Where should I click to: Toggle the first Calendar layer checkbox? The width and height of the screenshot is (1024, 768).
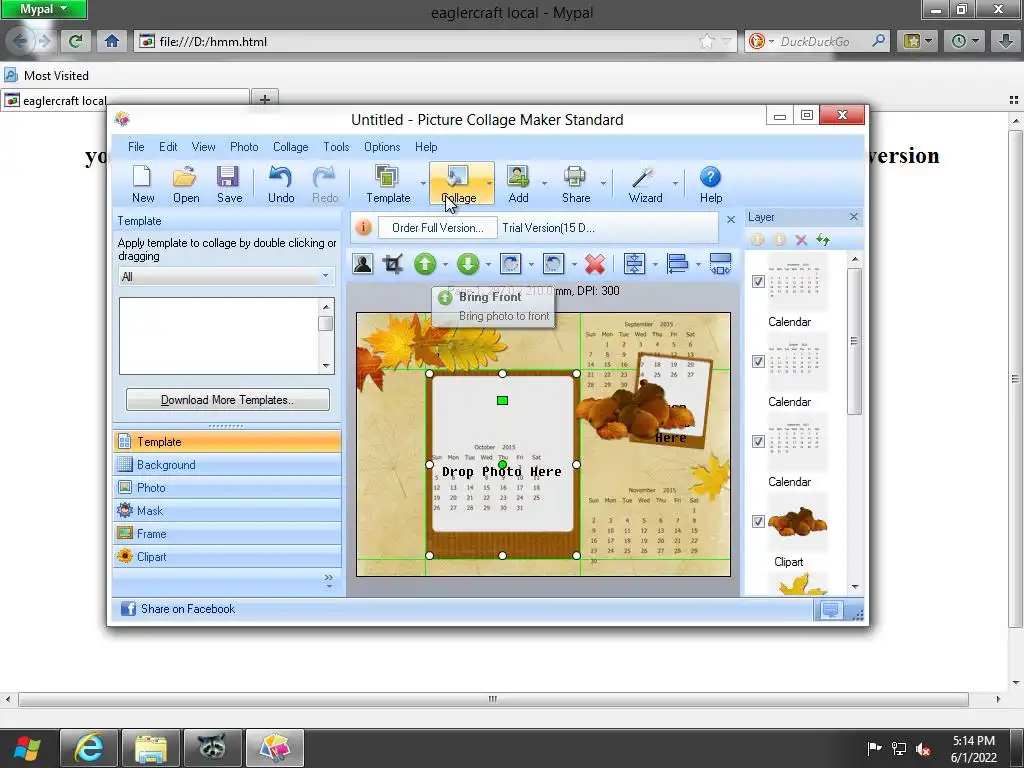(758, 281)
